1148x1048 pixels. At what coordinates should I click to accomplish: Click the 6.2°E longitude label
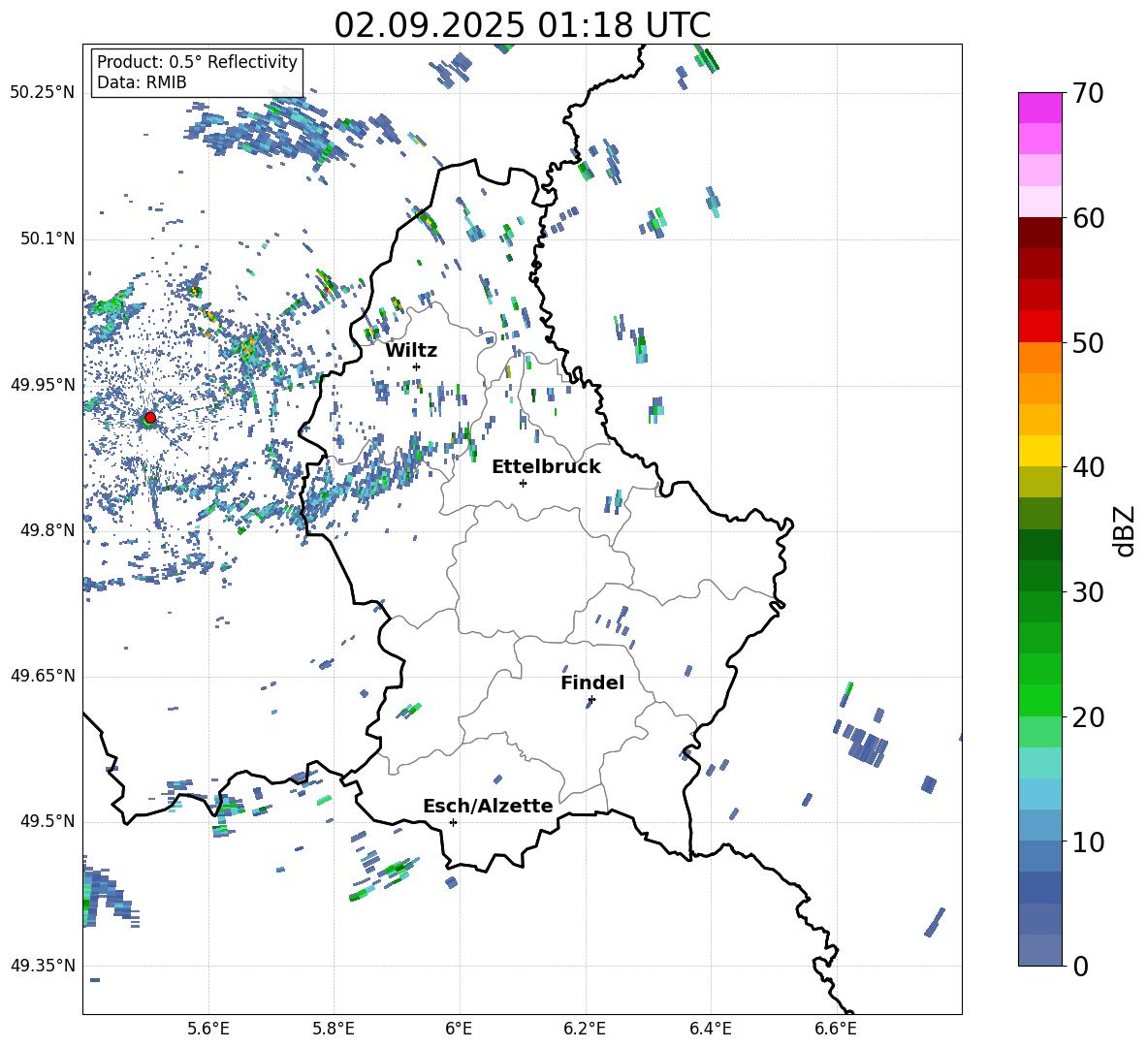point(585,1029)
